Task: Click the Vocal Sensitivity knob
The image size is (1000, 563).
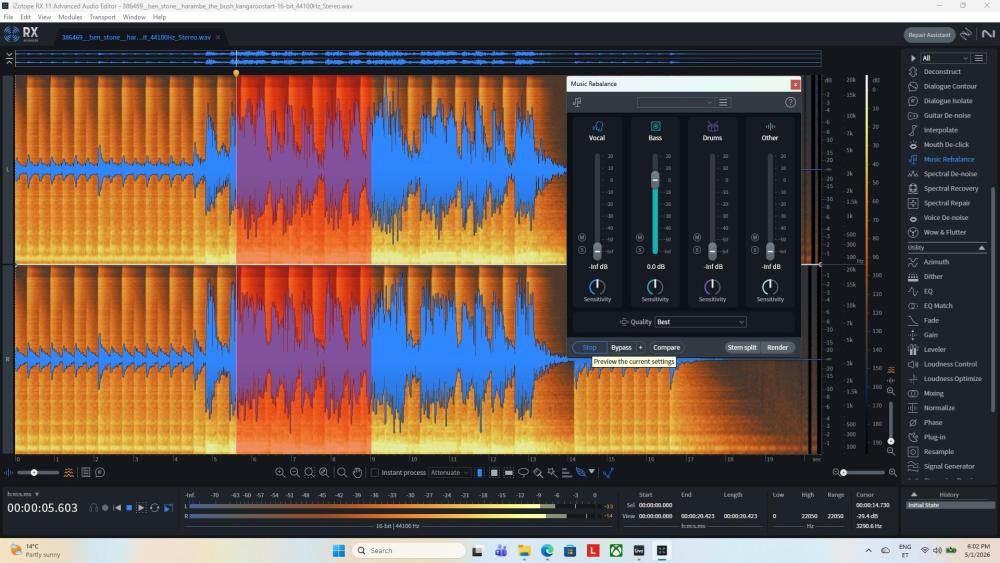Action: (x=597, y=286)
